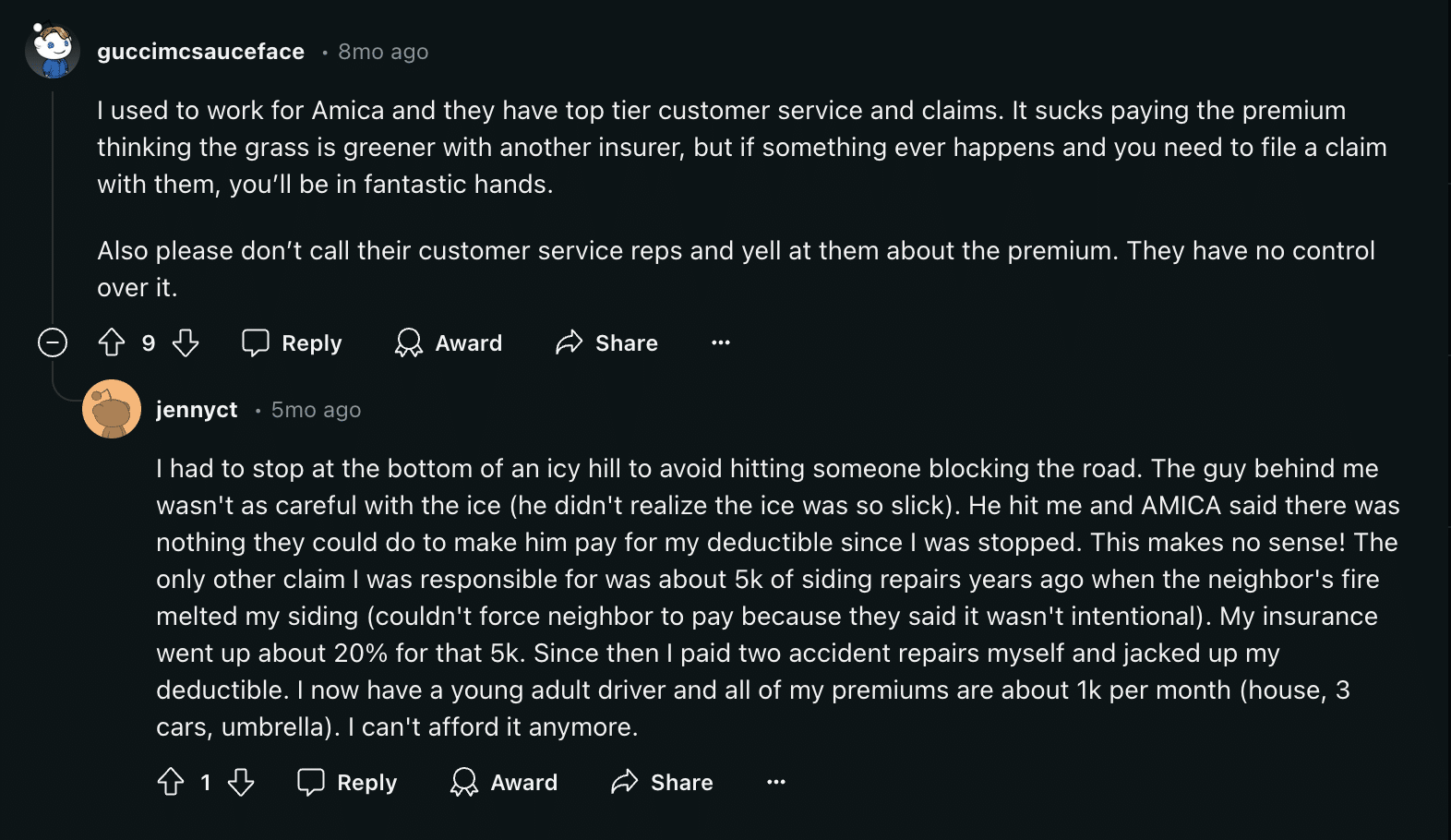Click Reply on guccimcsauceface's comment
The image size is (1451, 840).
tap(311, 342)
